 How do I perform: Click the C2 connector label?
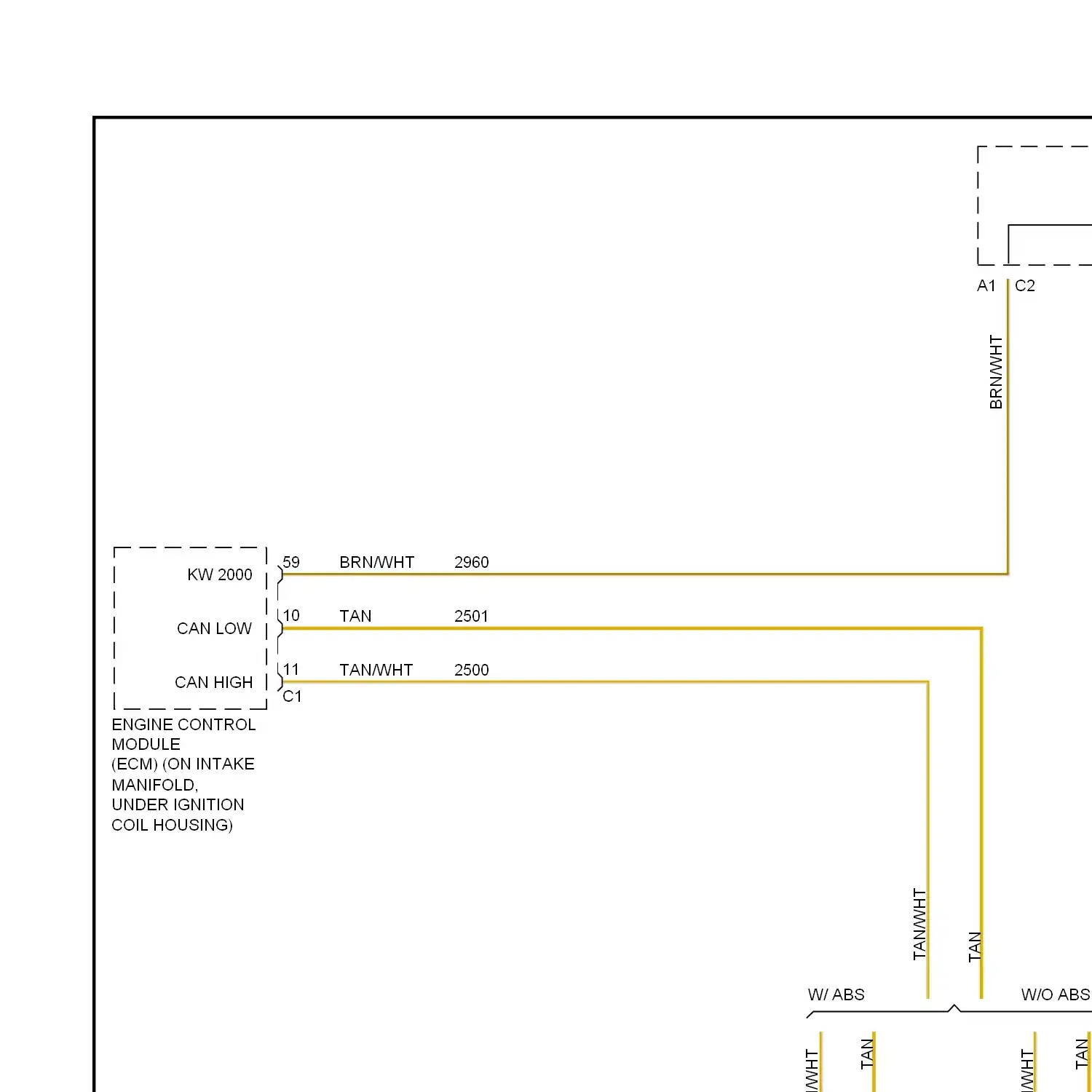pyautogui.click(x=1025, y=286)
